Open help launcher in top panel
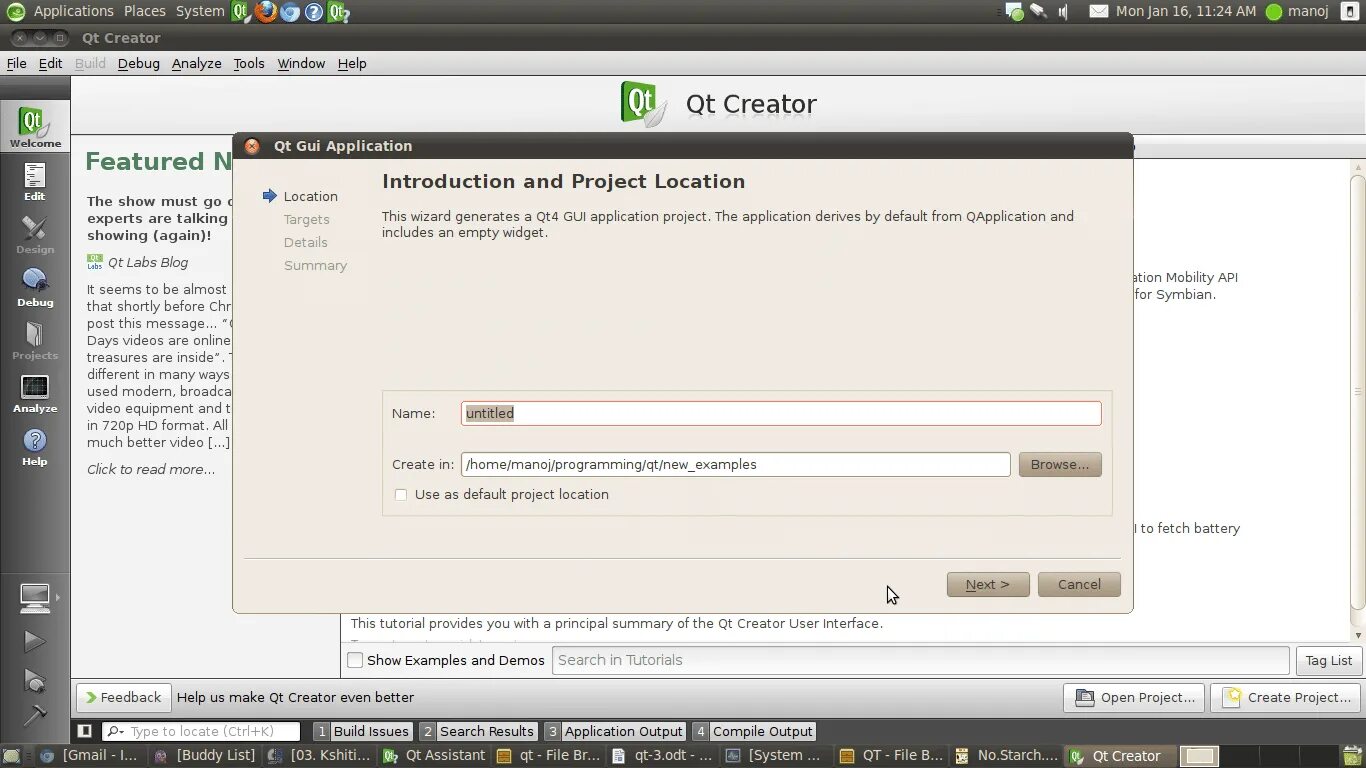 tap(314, 11)
